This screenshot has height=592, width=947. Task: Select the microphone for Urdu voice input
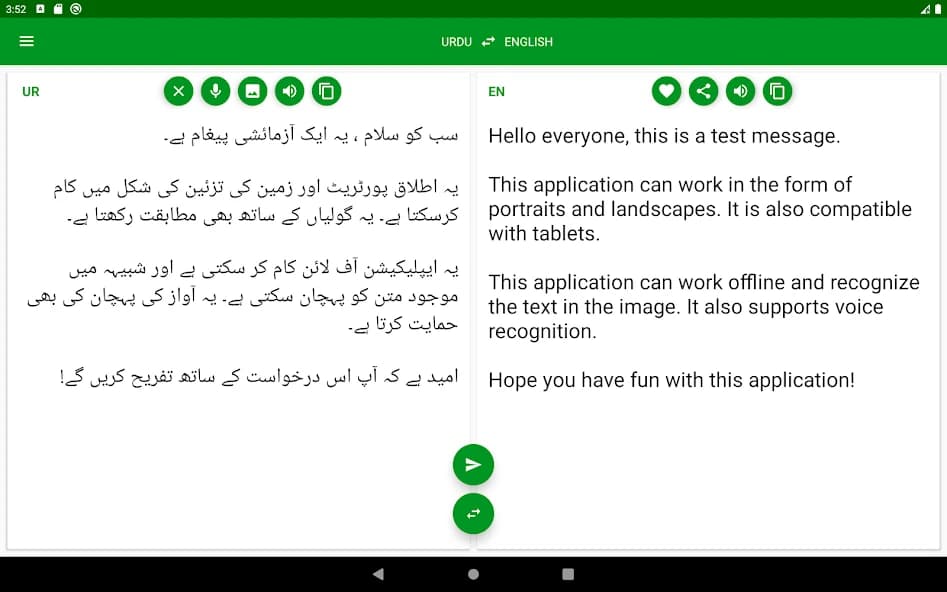pyautogui.click(x=215, y=91)
